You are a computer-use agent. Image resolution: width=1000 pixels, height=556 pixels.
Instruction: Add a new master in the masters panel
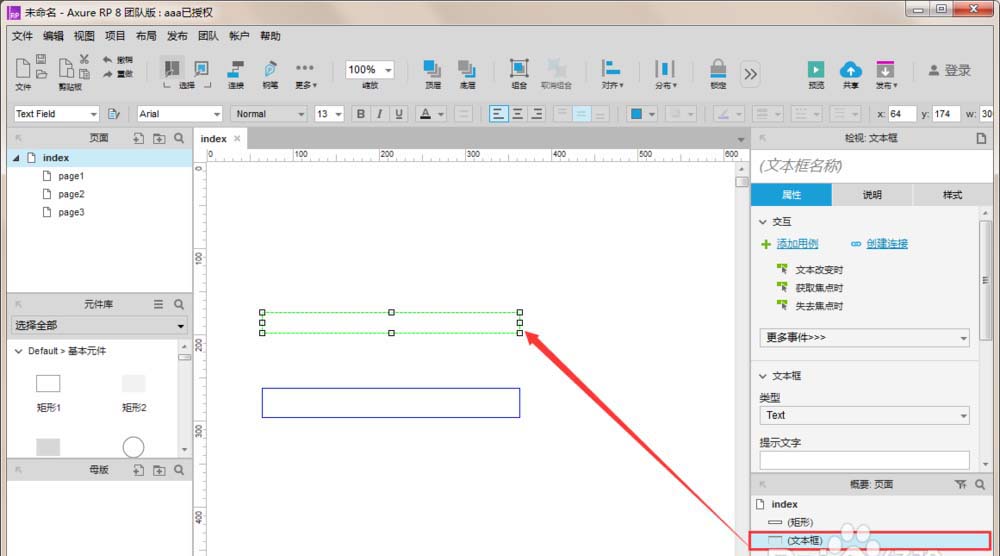(138, 470)
